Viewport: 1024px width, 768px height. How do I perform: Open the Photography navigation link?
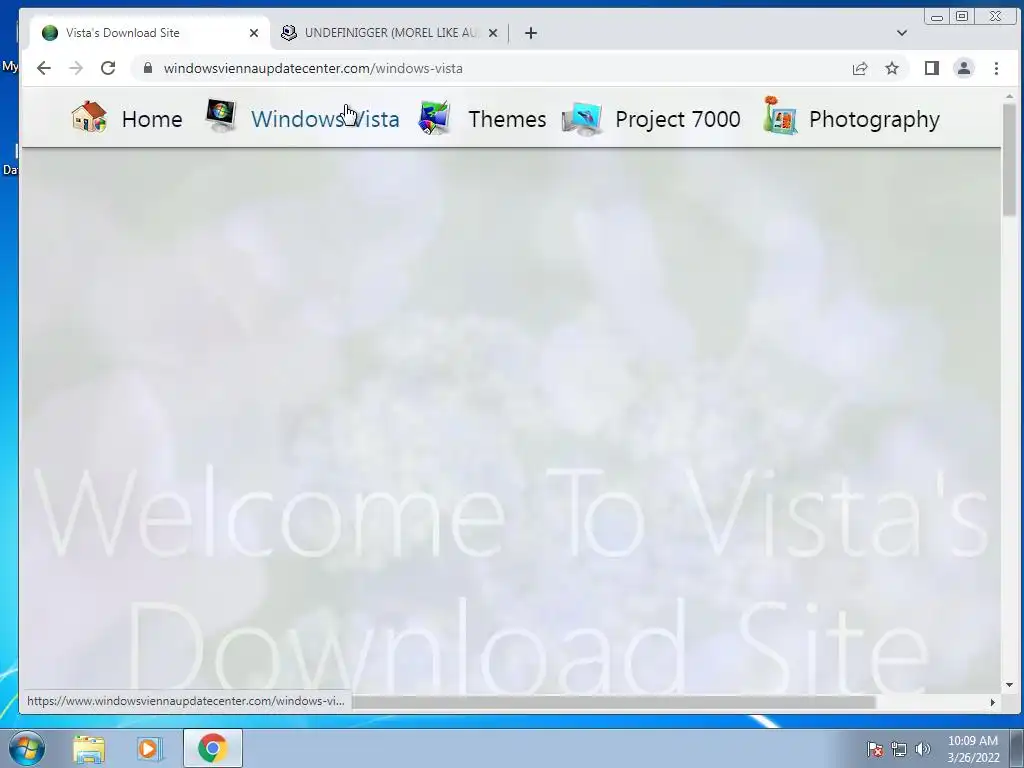pyautogui.click(x=874, y=119)
